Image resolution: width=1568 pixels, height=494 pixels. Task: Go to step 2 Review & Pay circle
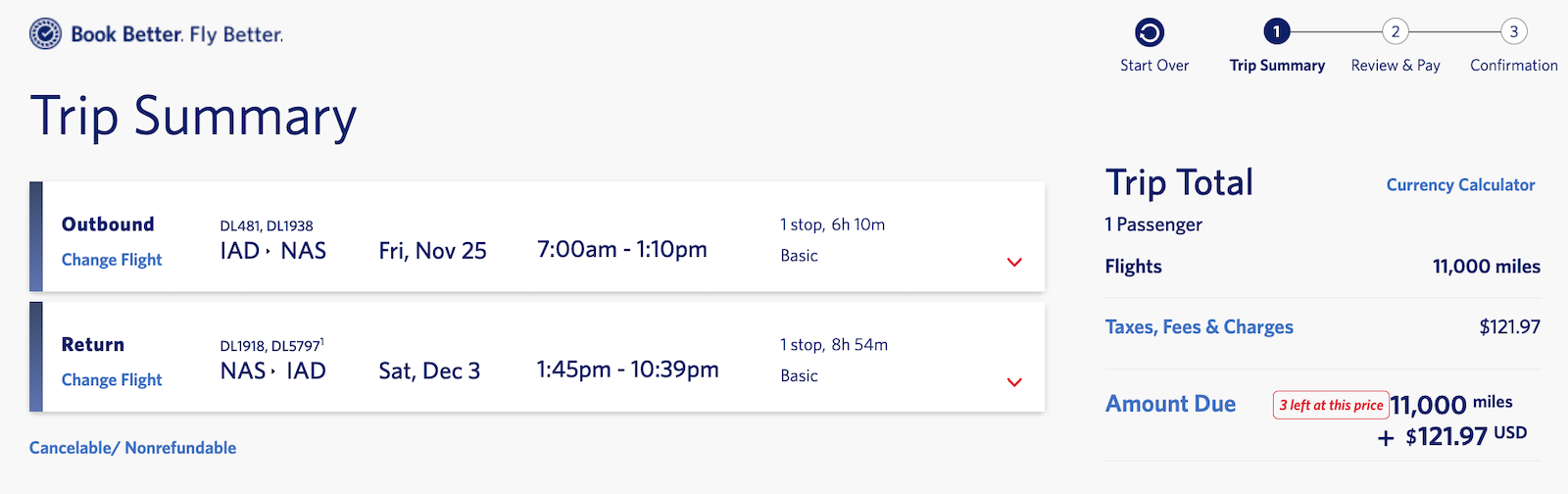tap(1396, 32)
